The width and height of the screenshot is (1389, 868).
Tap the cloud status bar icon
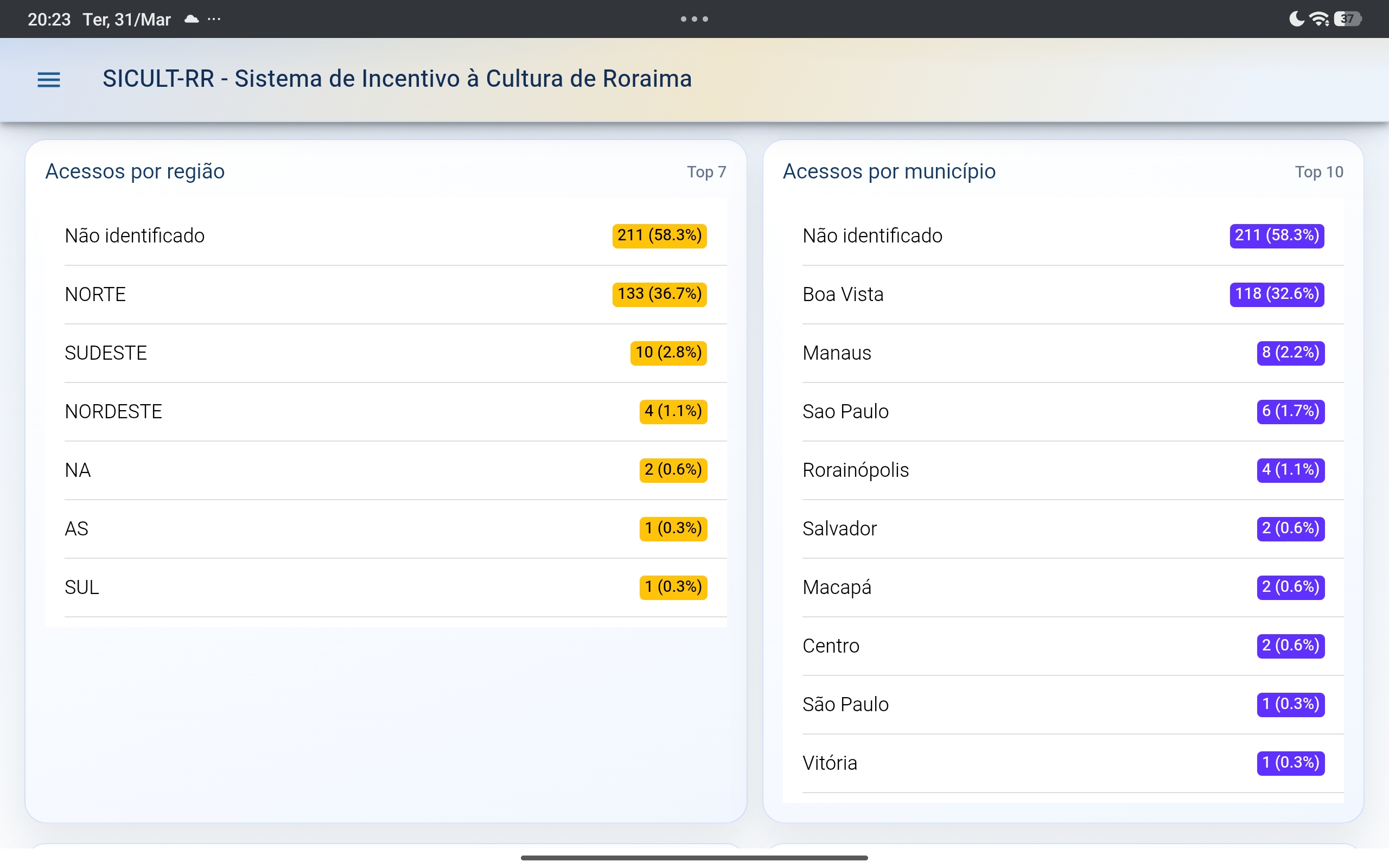tap(192, 19)
